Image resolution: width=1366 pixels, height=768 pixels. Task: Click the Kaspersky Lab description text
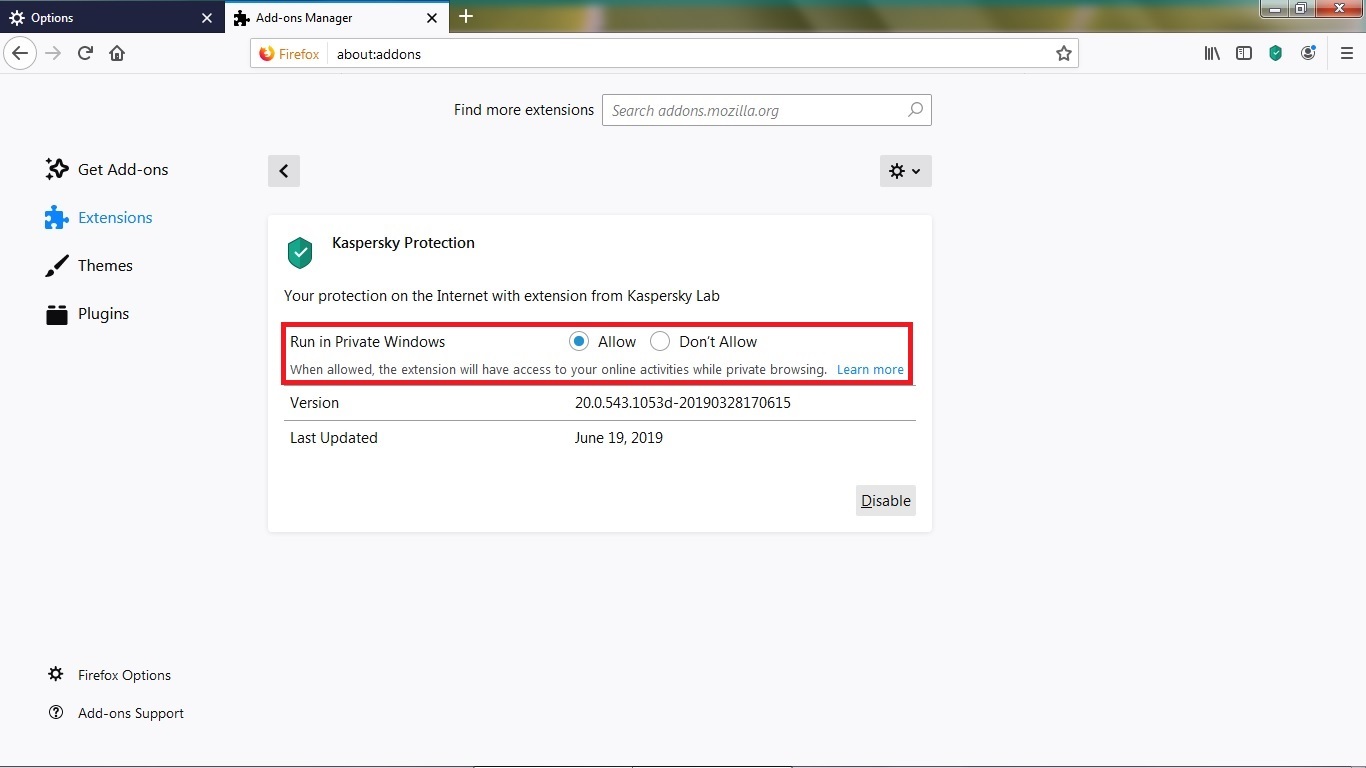502,296
